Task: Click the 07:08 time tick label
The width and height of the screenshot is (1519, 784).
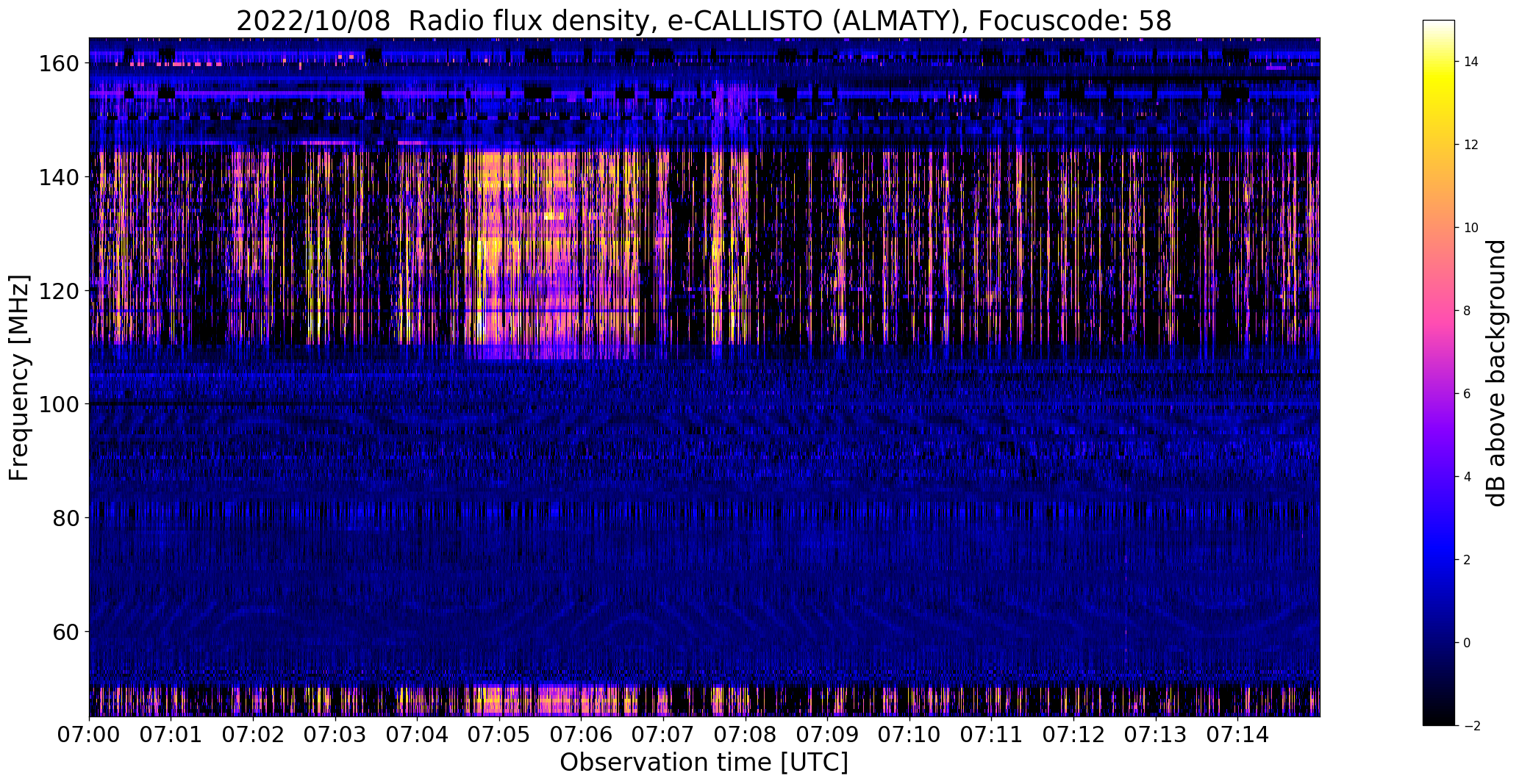Action: click(x=746, y=735)
